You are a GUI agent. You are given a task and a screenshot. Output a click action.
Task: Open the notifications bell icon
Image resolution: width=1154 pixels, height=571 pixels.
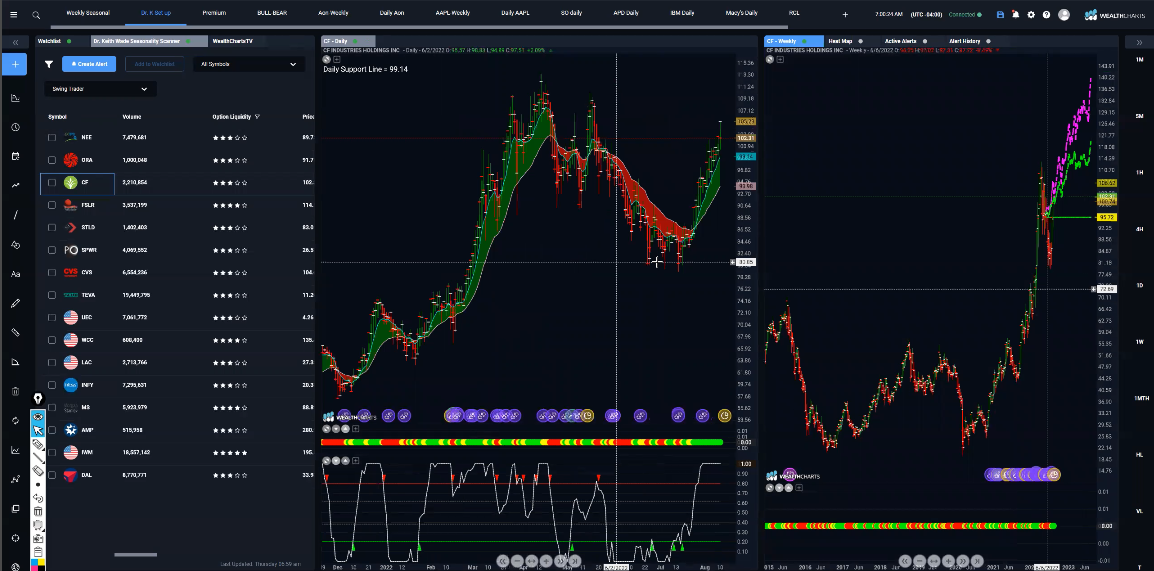coord(1016,14)
